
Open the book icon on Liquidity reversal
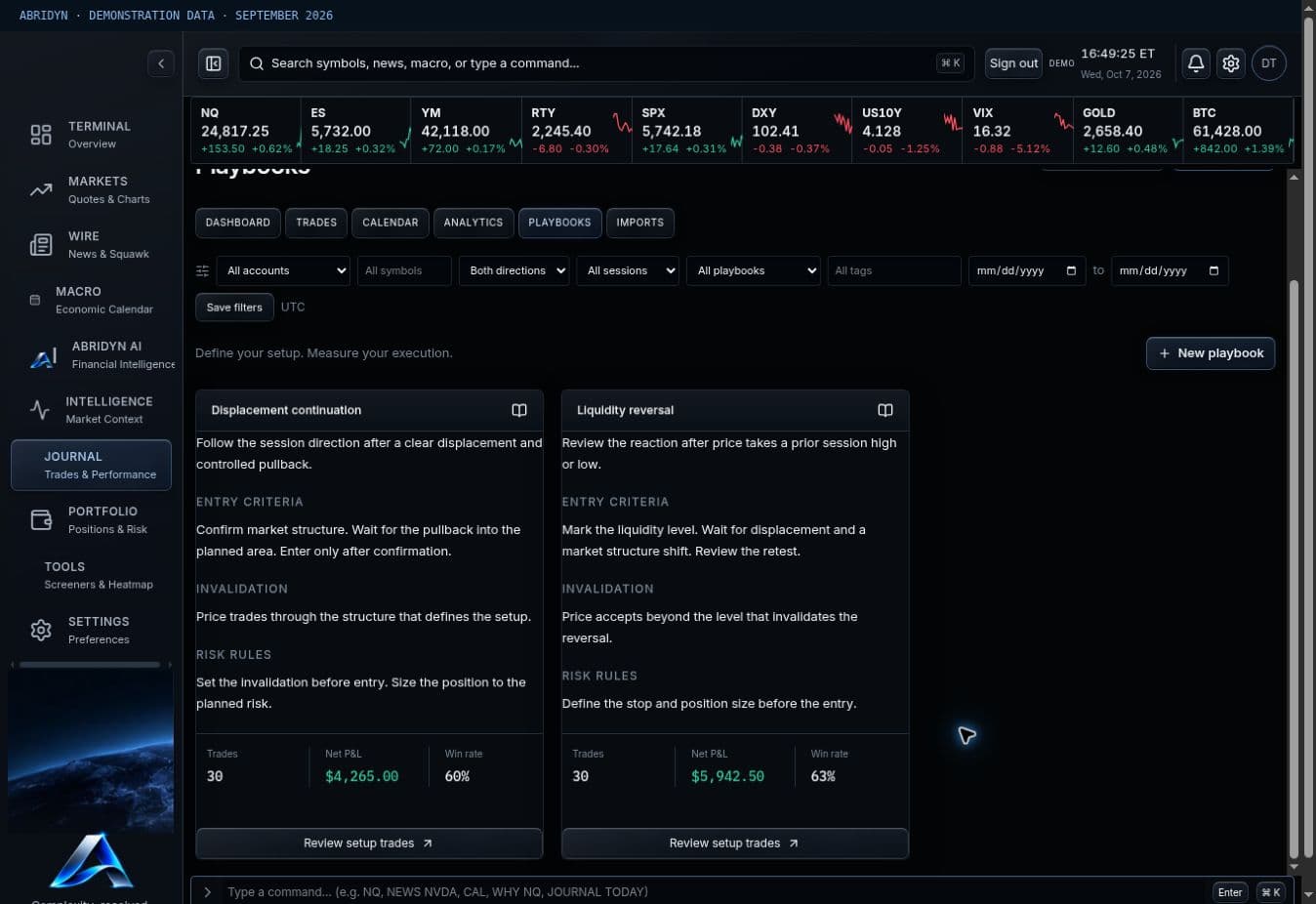click(885, 410)
